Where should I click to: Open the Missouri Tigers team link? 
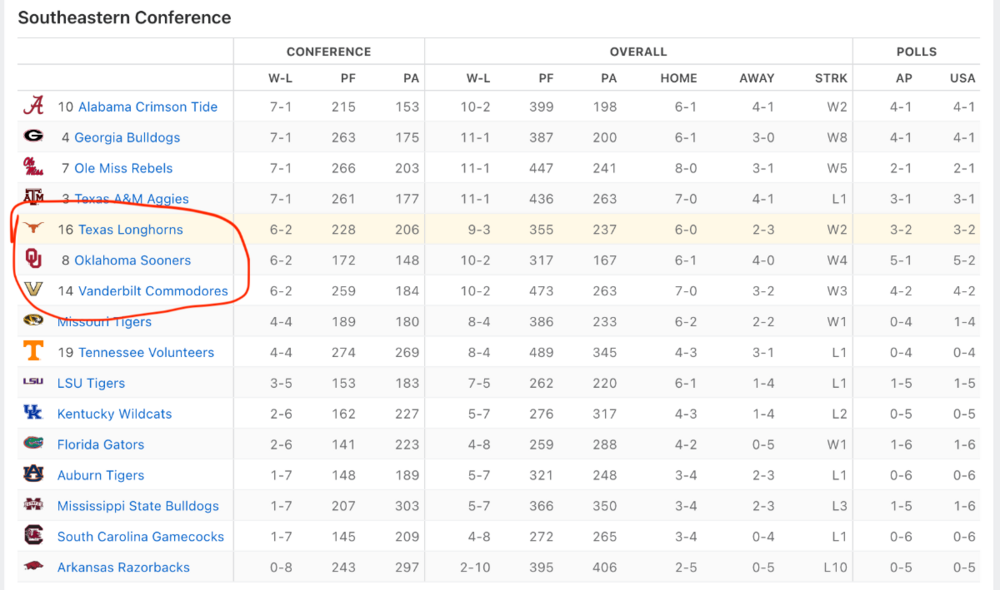pyautogui.click(x=104, y=322)
